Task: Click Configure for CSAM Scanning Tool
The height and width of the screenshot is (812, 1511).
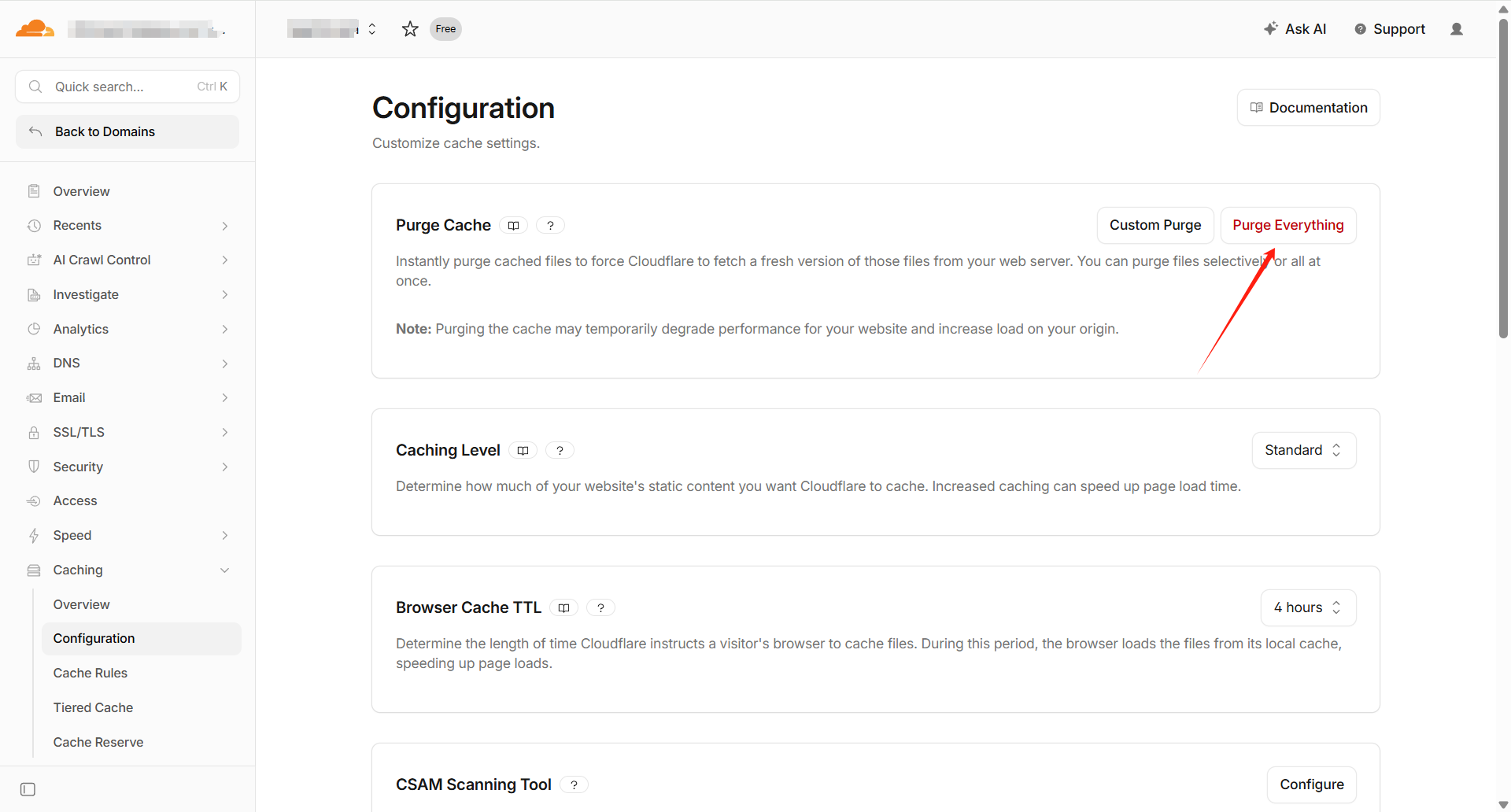Action: point(1312,785)
